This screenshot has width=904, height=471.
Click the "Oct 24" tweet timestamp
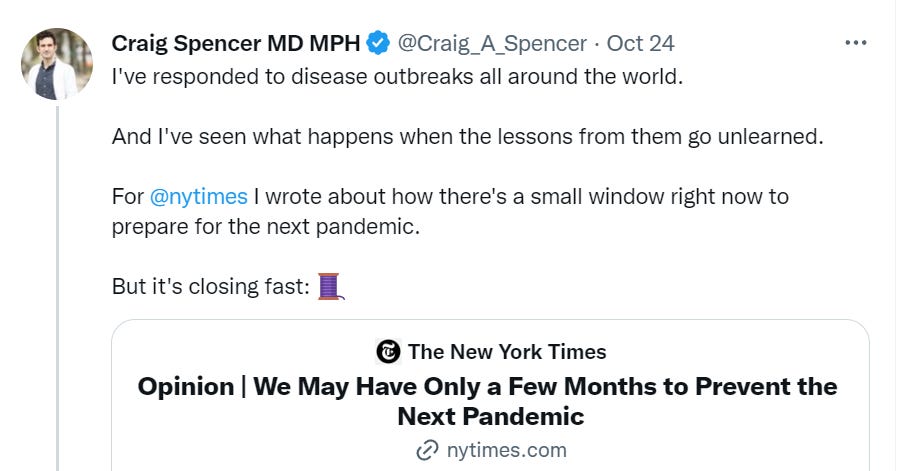tap(641, 43)
